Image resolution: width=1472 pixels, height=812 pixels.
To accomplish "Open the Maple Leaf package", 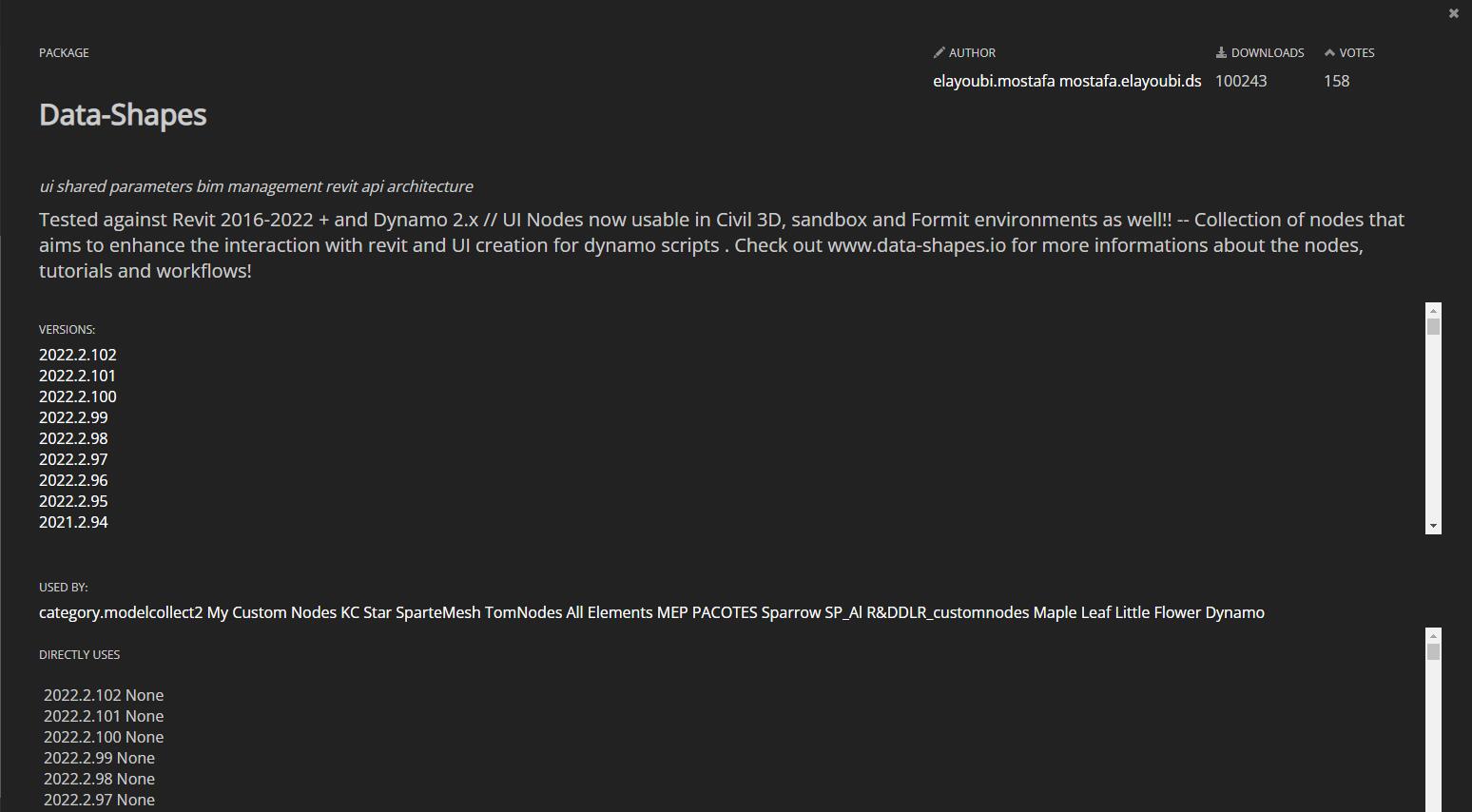I will [1072, 612].
